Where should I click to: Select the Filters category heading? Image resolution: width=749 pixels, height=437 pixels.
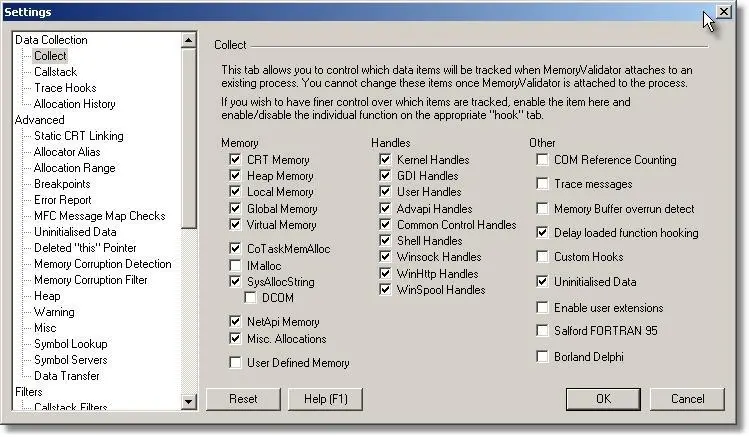[x=29, y=392]
